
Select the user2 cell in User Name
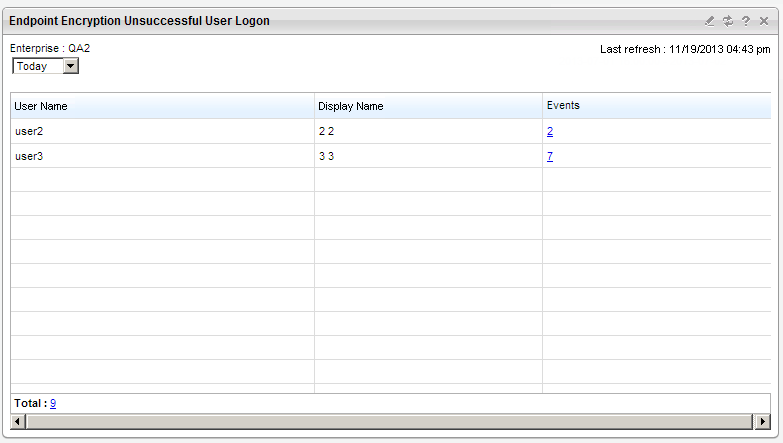30,131
